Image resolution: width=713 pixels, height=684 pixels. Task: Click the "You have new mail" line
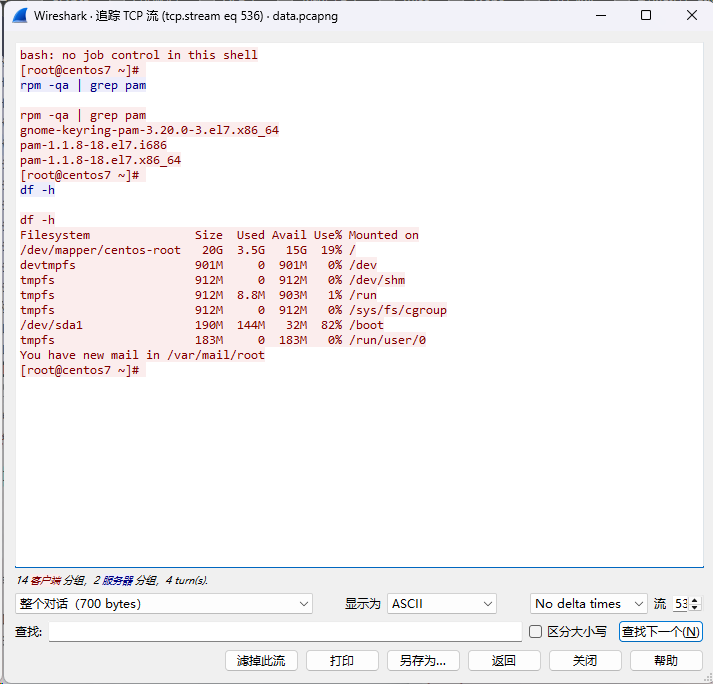tap(142, 355)
